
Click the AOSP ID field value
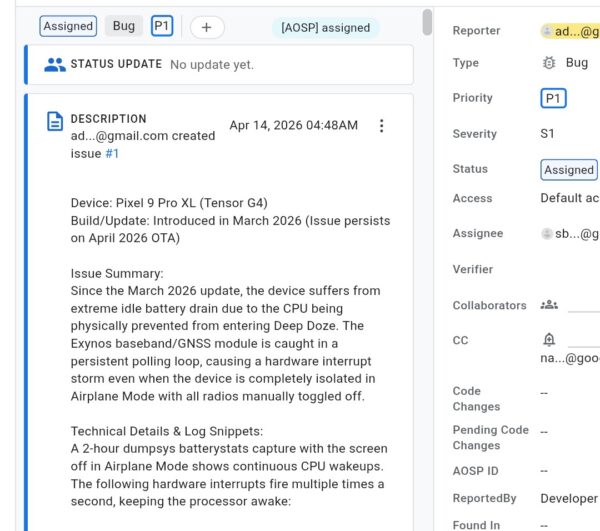544,471
